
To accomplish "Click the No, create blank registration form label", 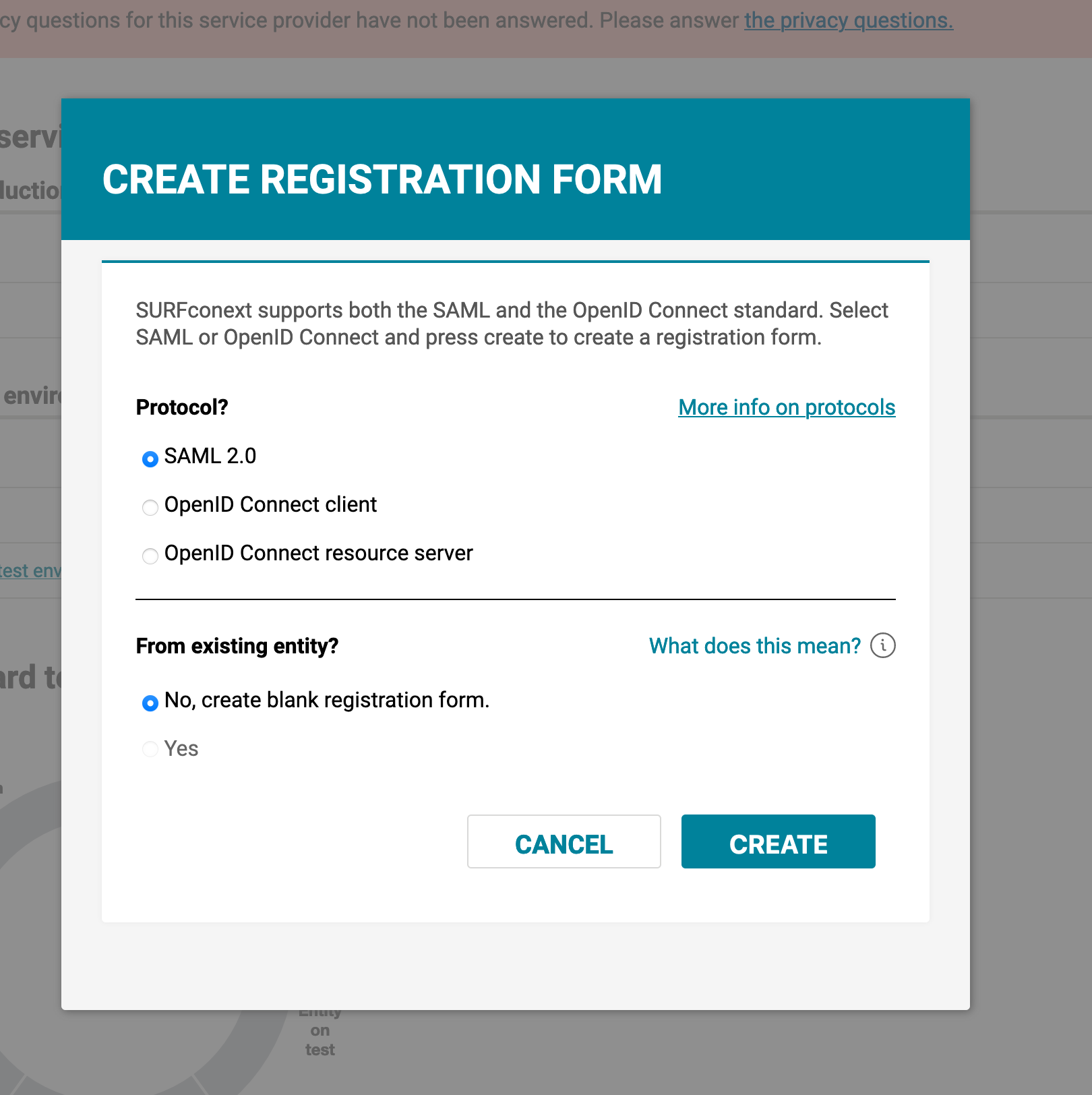I will click(x=327, y=700).
